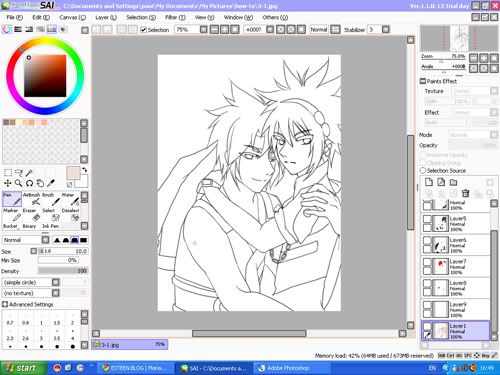The width and height of the screenshot is (500, 375).
Task: Choose the Eraser tool
Action: point(32,214)
